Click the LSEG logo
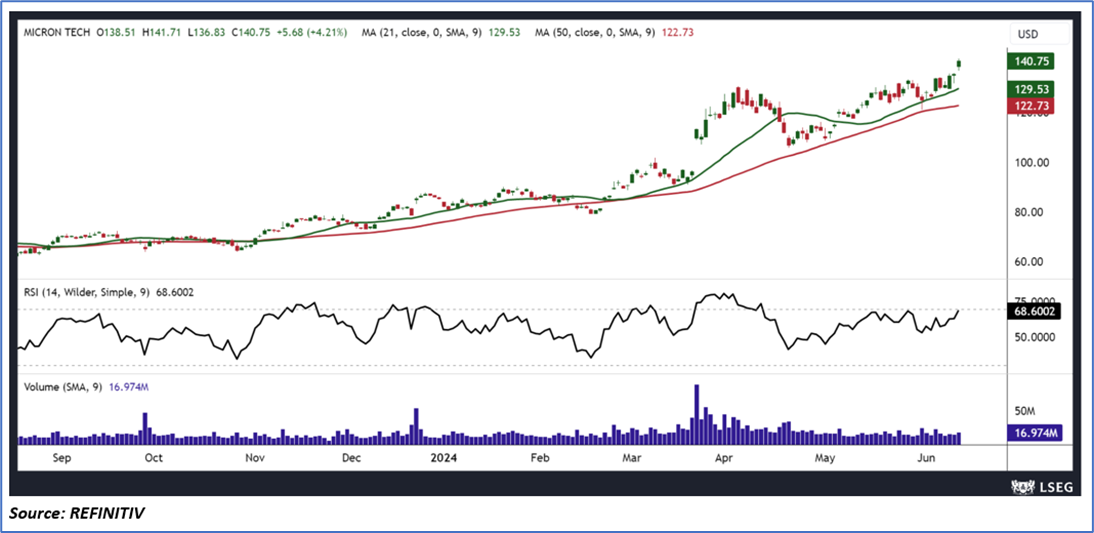Screen dimensions: 1094x533 pyautogui.click(x=1040, y=485)
